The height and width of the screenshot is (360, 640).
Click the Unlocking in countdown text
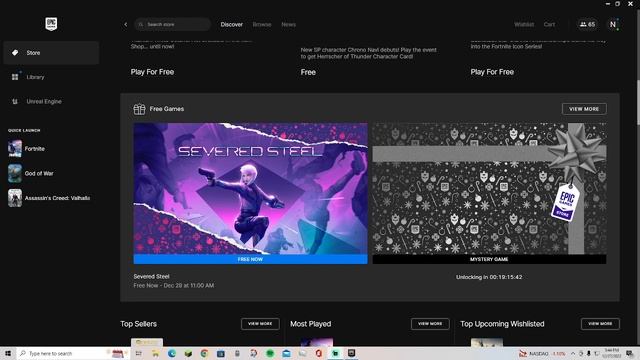pyautogui.click(x=489, y=277)
